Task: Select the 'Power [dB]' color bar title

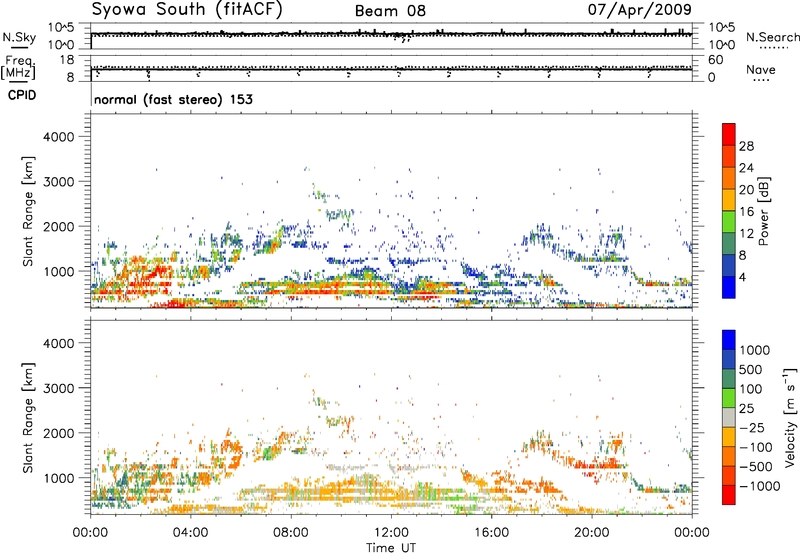Action: [x=763, y=211]
